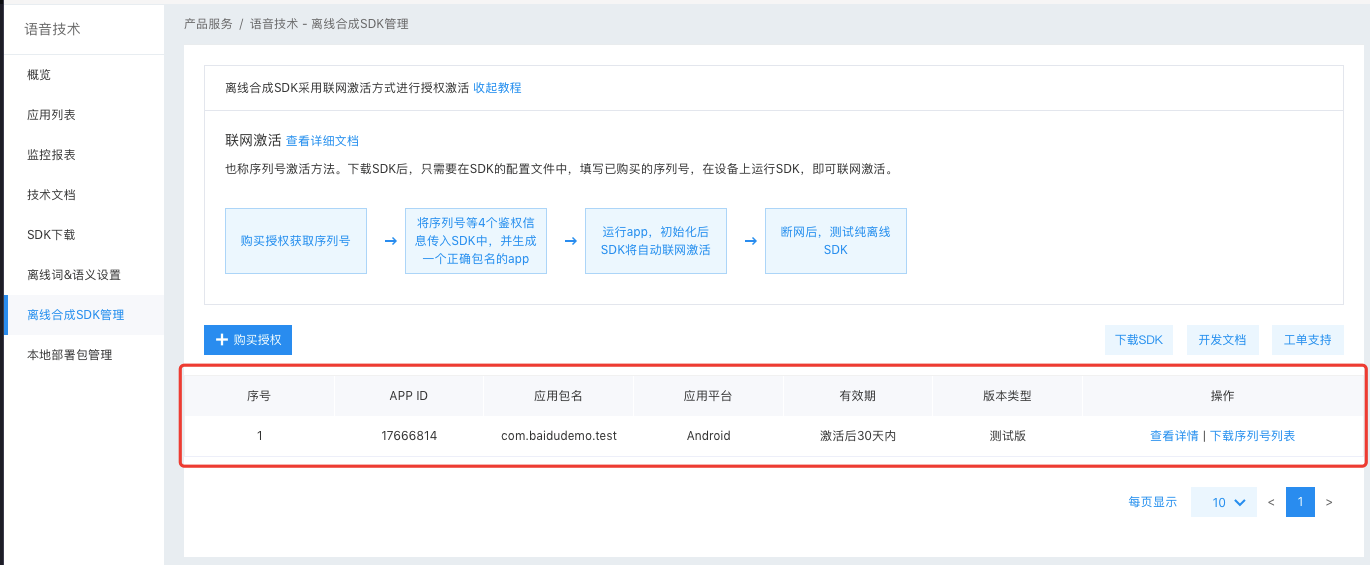Collapse the tutorial via 收起教程 link
Screen dimensions: 1370x565
497,88
